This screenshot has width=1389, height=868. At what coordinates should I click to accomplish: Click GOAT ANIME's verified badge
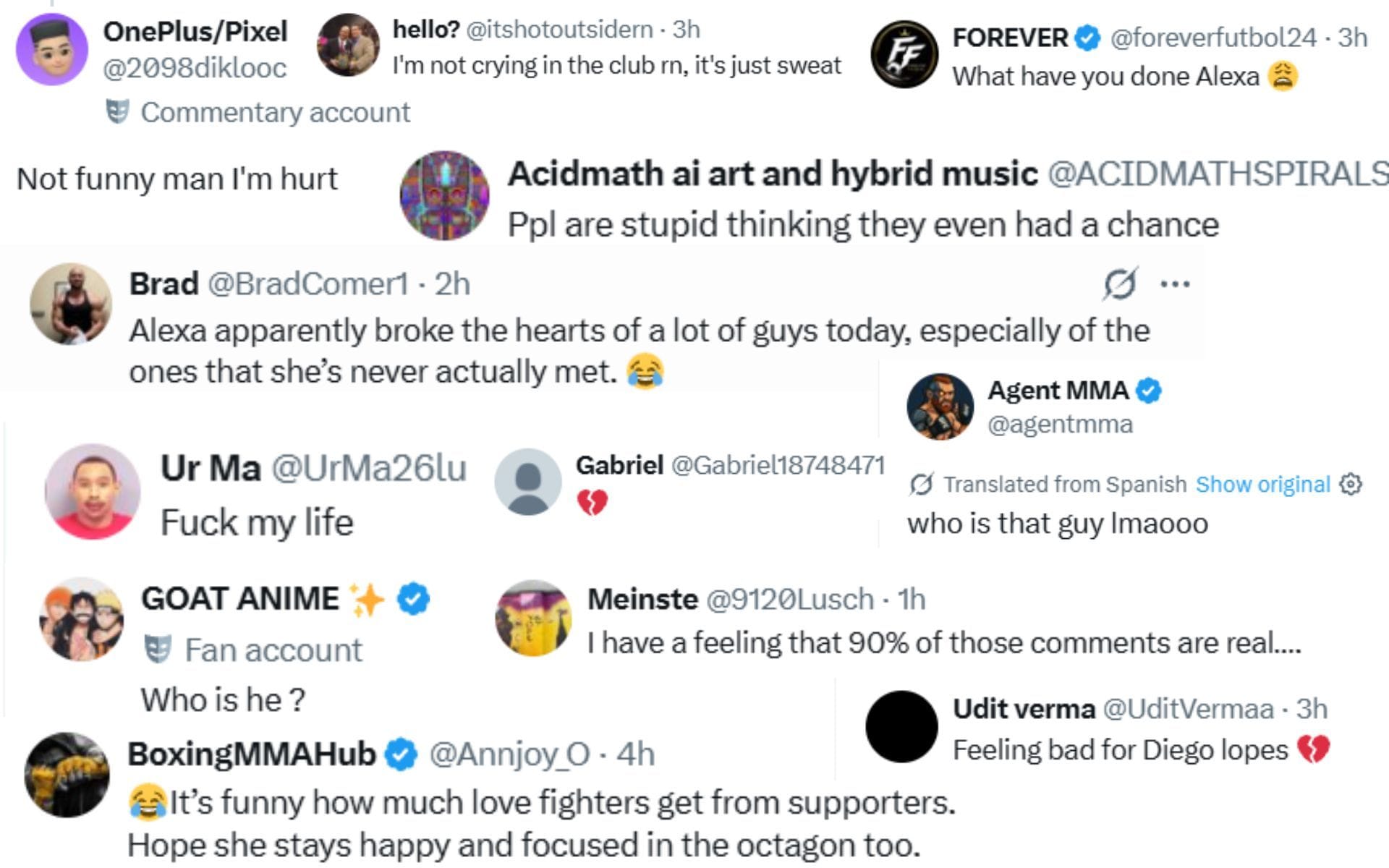click(414, 599)
